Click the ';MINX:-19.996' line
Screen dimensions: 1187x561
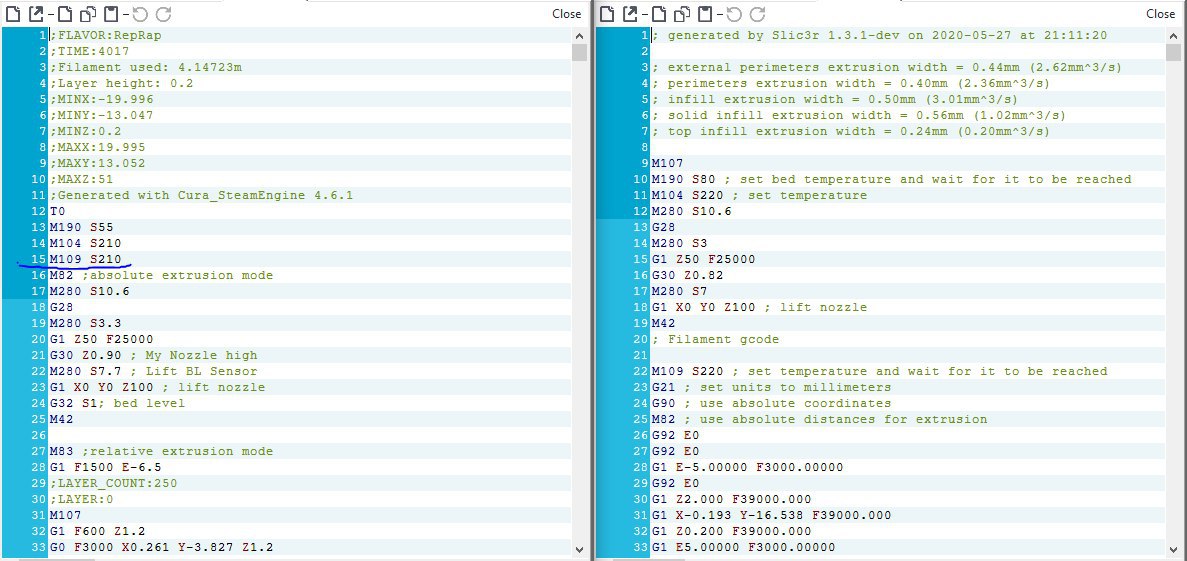[x=101, y=99]
